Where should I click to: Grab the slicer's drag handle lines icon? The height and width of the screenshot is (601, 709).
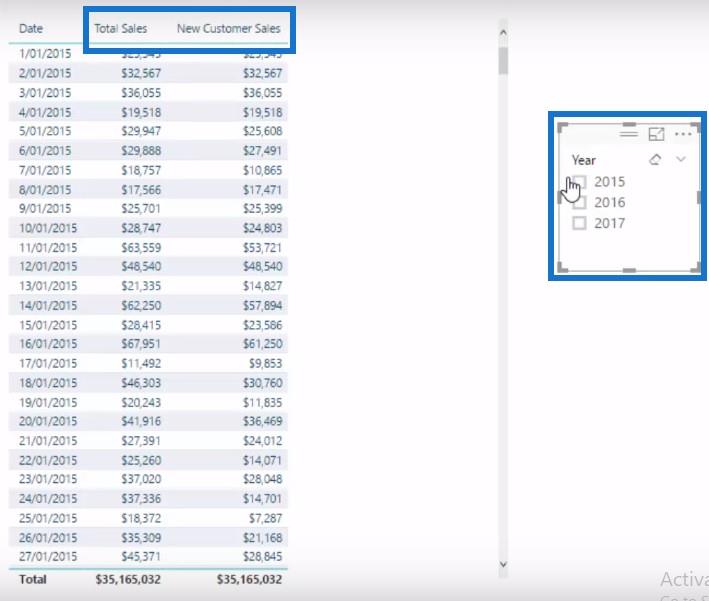pos(629,133)
